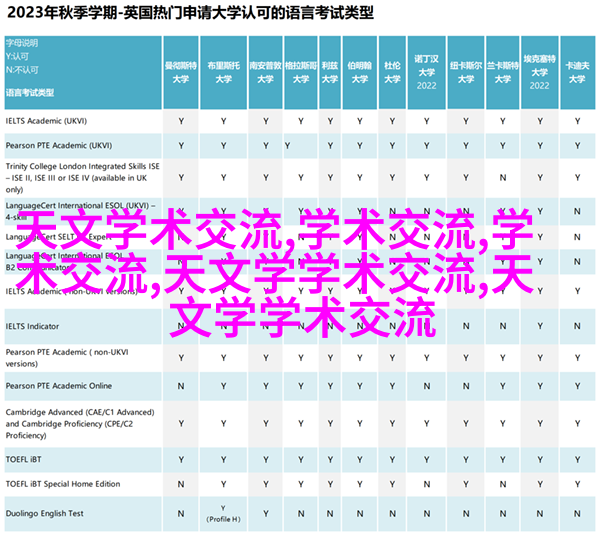
Task: Select Pearson PTE (UKVI) Y under 格拉斯哥大学
Action: 287,146
